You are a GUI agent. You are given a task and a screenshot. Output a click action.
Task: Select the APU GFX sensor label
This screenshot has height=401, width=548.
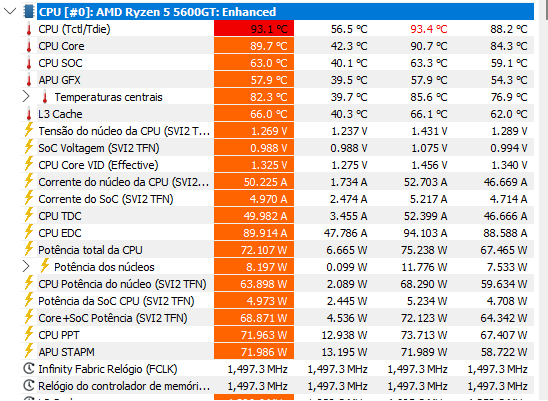tap(59, 80)
